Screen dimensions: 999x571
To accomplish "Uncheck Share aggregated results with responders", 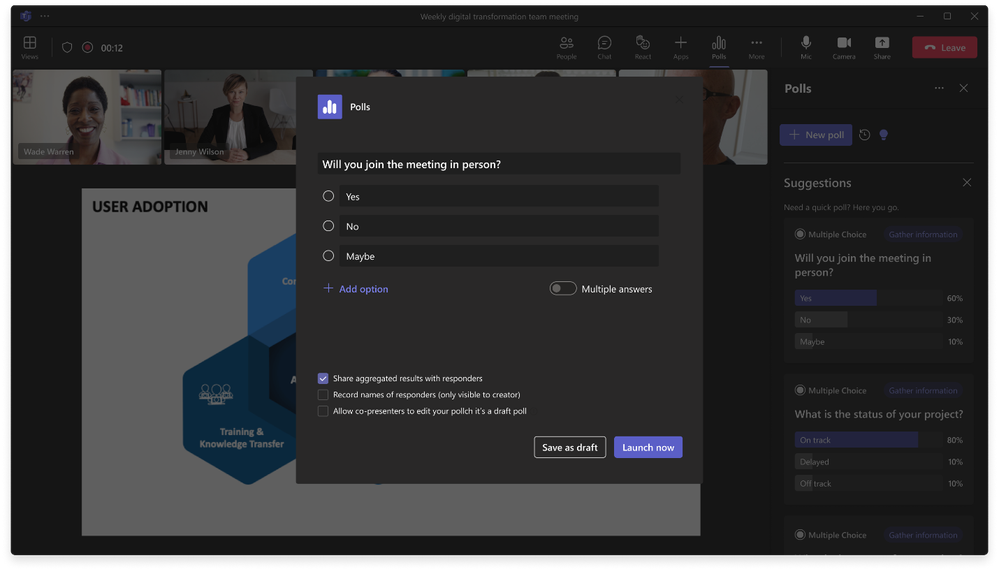I will (x=323, y=379).
